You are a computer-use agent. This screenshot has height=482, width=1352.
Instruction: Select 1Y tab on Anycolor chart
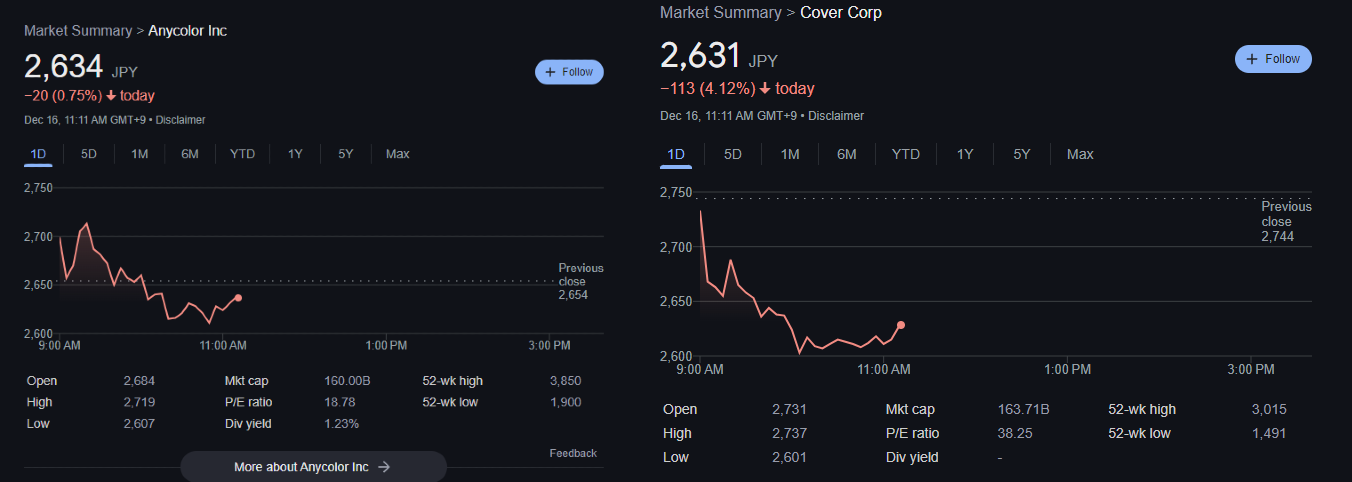pyautogui.click(x=295, y=154)
